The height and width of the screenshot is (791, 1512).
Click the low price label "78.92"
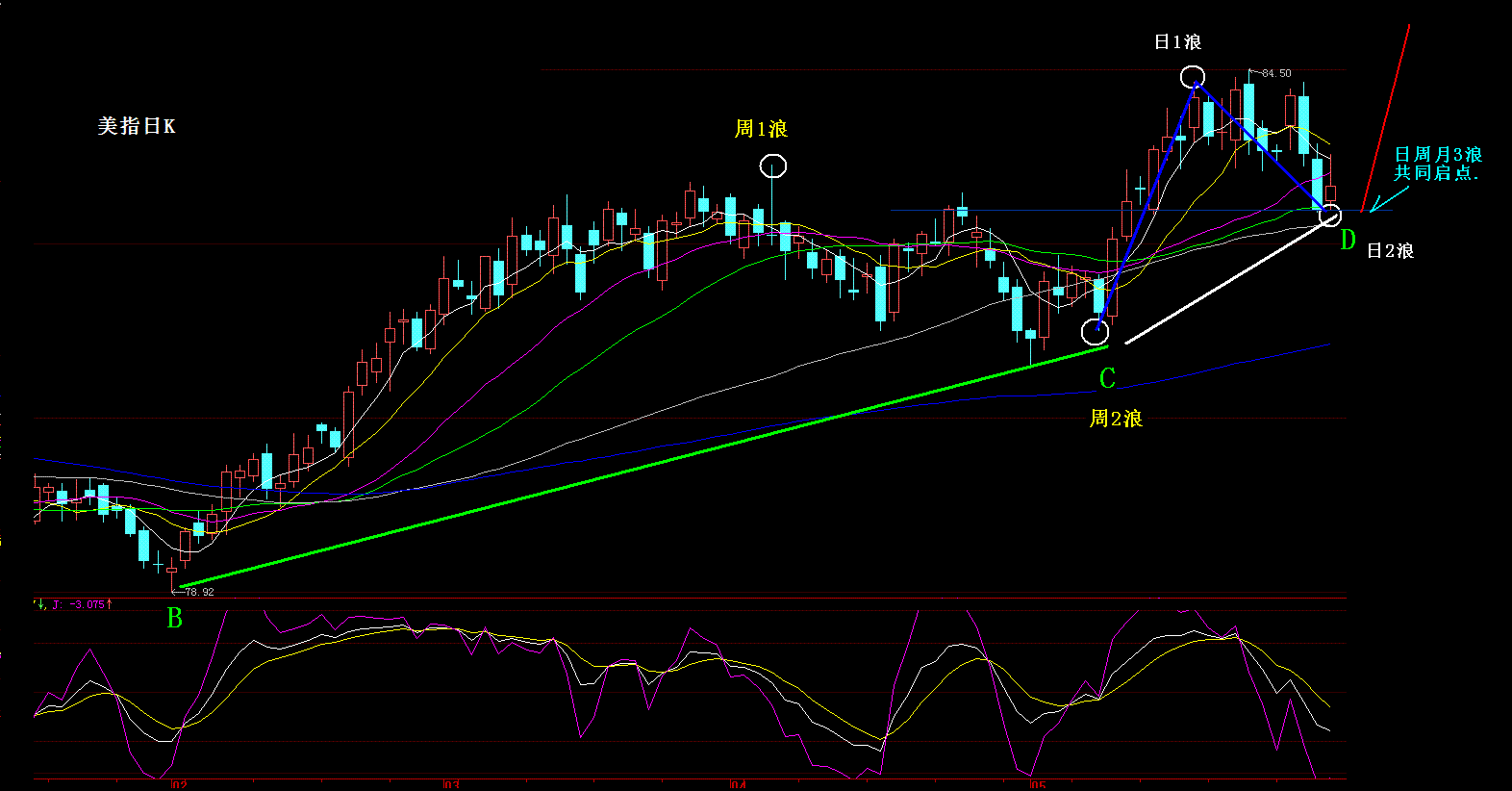199,592
